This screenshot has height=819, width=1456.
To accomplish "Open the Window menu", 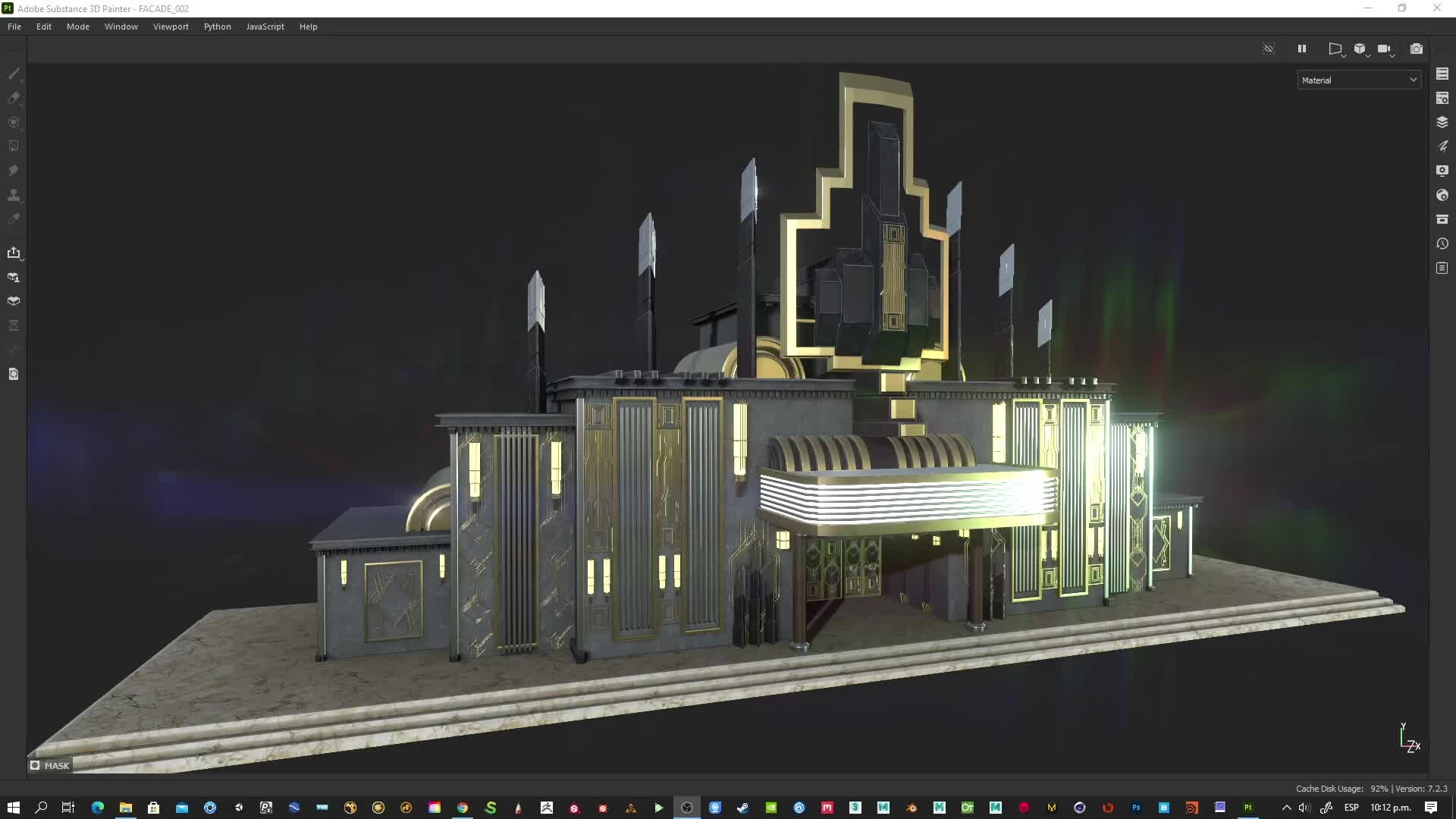I will click(121, 26).
